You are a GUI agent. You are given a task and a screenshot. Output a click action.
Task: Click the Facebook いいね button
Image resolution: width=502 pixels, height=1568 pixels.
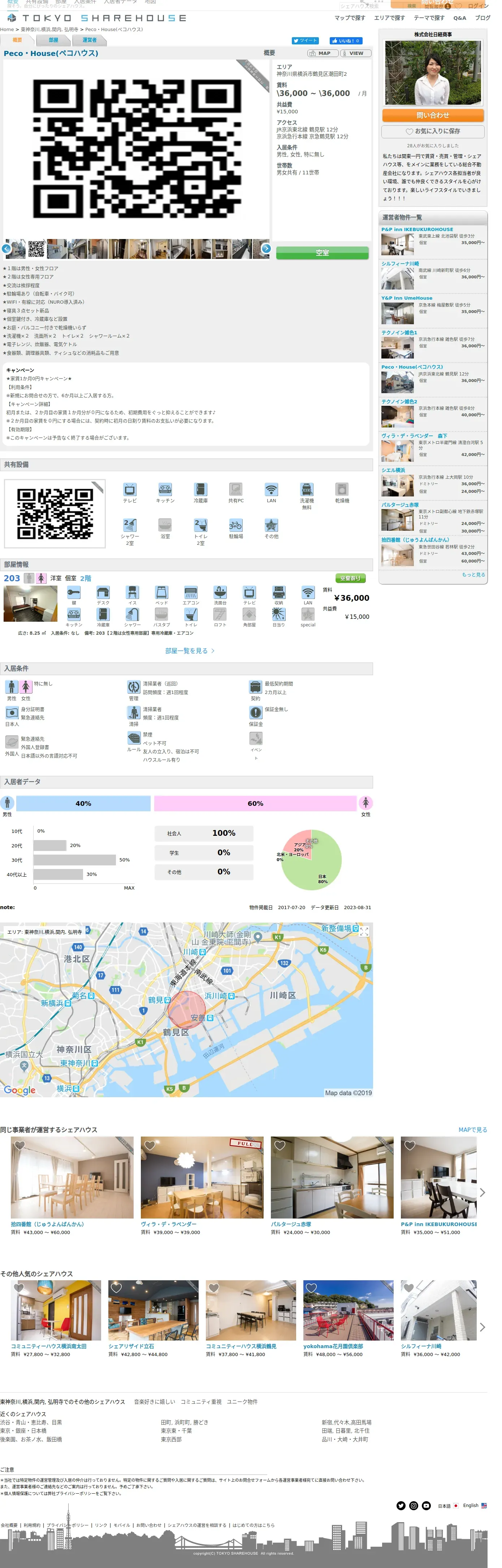[346, 41]
